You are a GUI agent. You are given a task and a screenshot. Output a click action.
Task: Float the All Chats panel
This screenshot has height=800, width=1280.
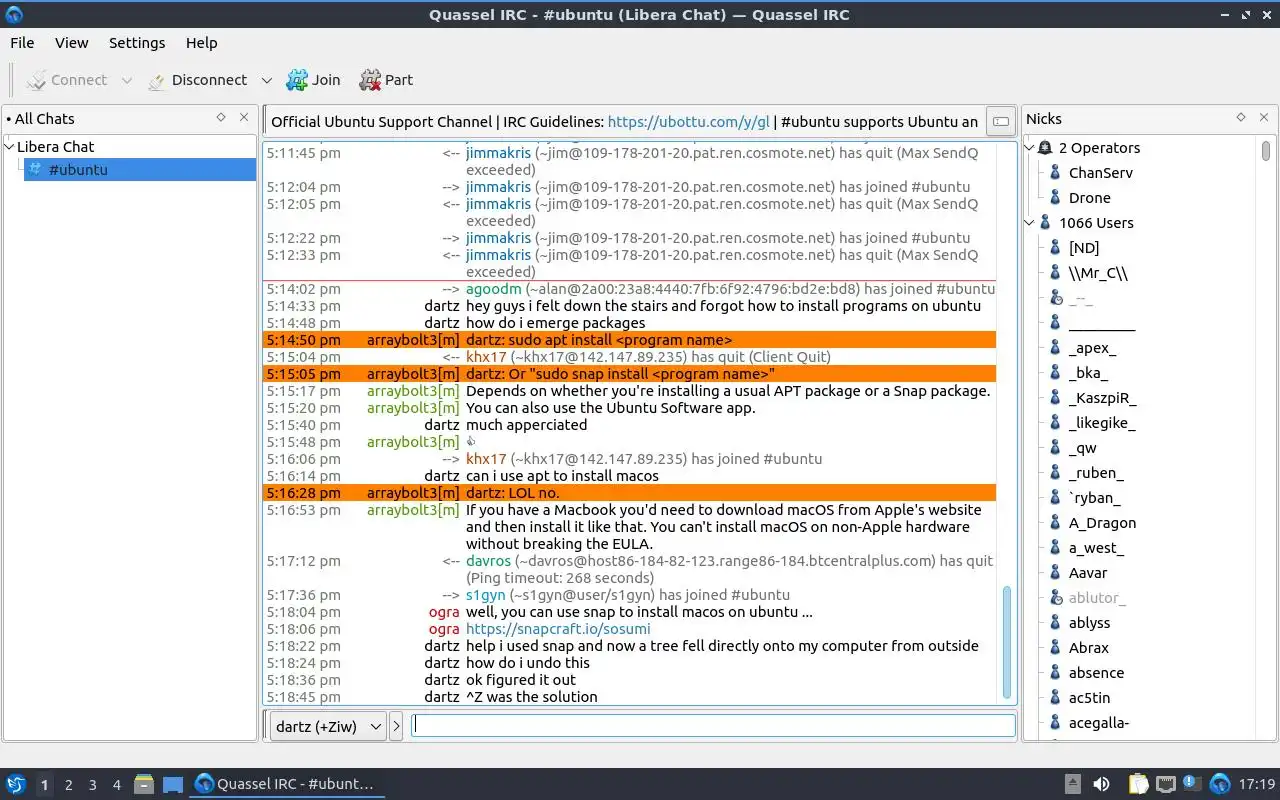[221, 117]
